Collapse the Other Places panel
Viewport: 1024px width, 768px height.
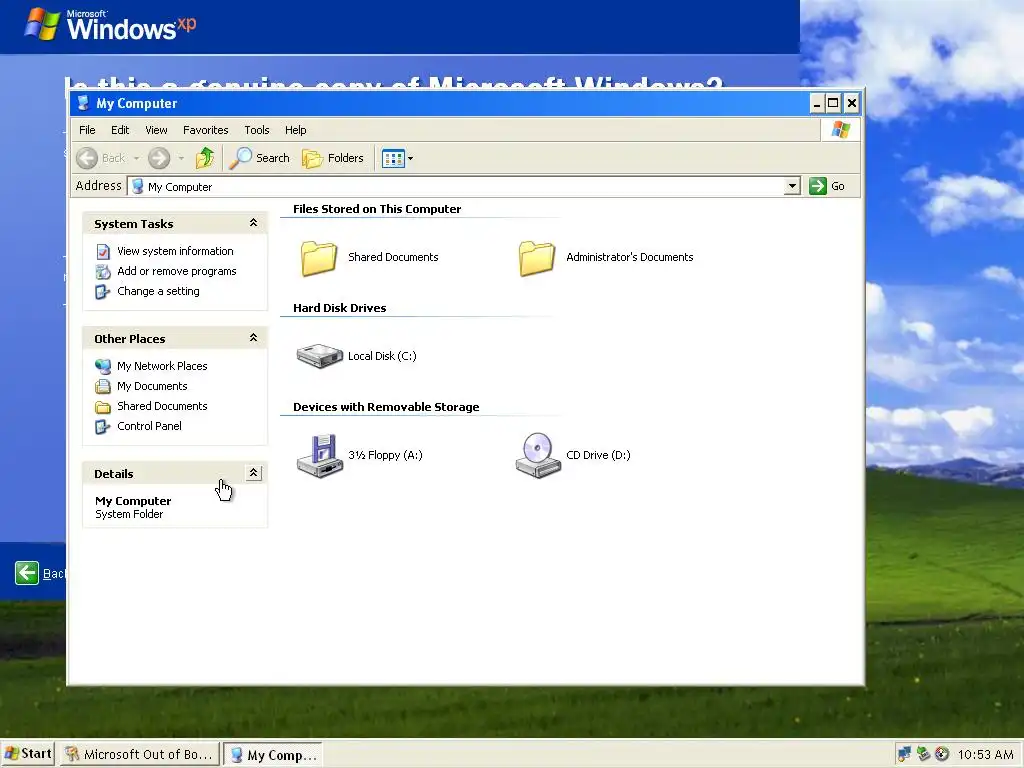(253, 338)
